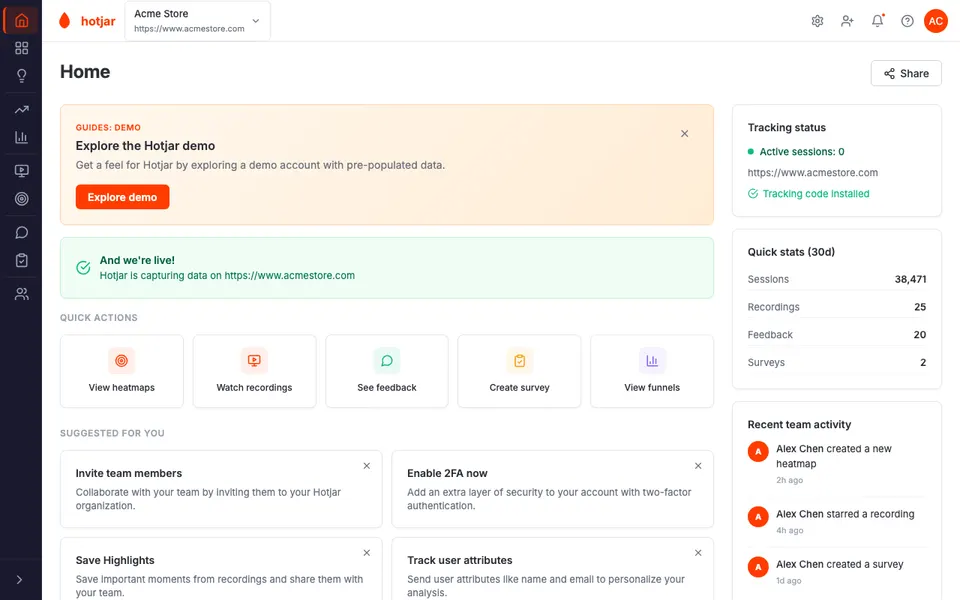
Task: Open the notifications bell
Action: tap(877, 21)
